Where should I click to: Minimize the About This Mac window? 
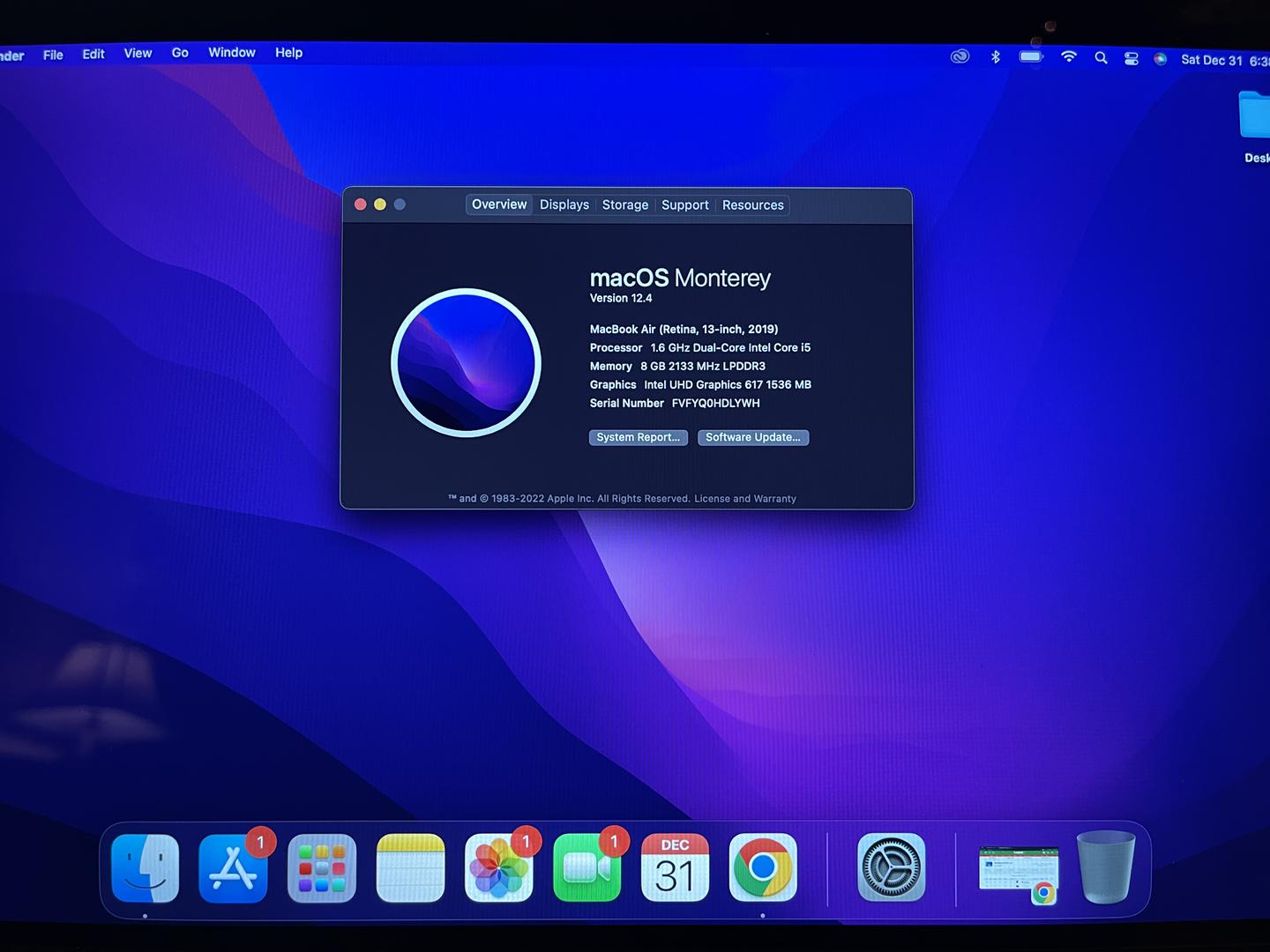pyautogui.click(x=380, y=205)
